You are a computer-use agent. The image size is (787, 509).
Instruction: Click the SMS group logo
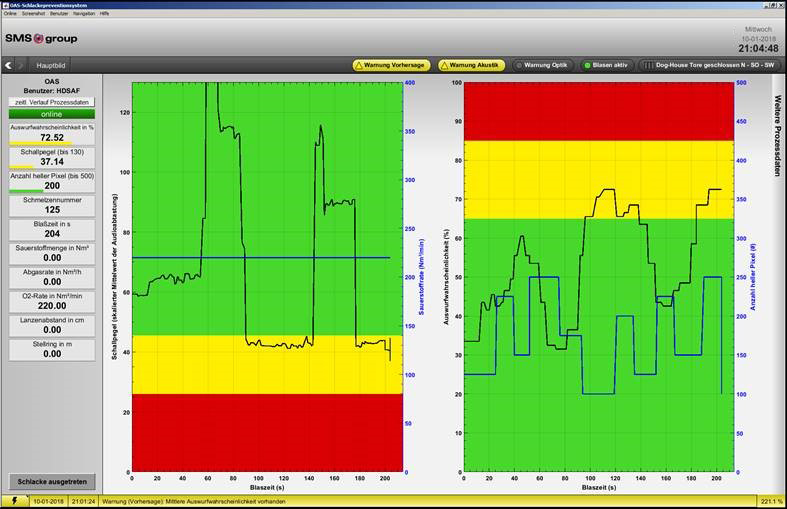[41, 39]
